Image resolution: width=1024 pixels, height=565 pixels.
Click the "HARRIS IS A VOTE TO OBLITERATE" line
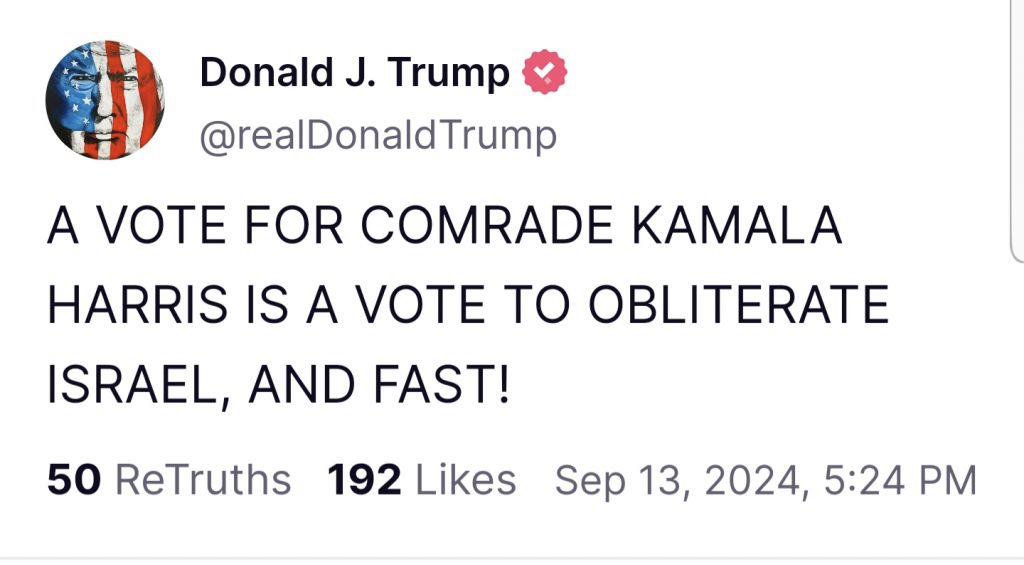pyautogui.click(x=468, y=304)
